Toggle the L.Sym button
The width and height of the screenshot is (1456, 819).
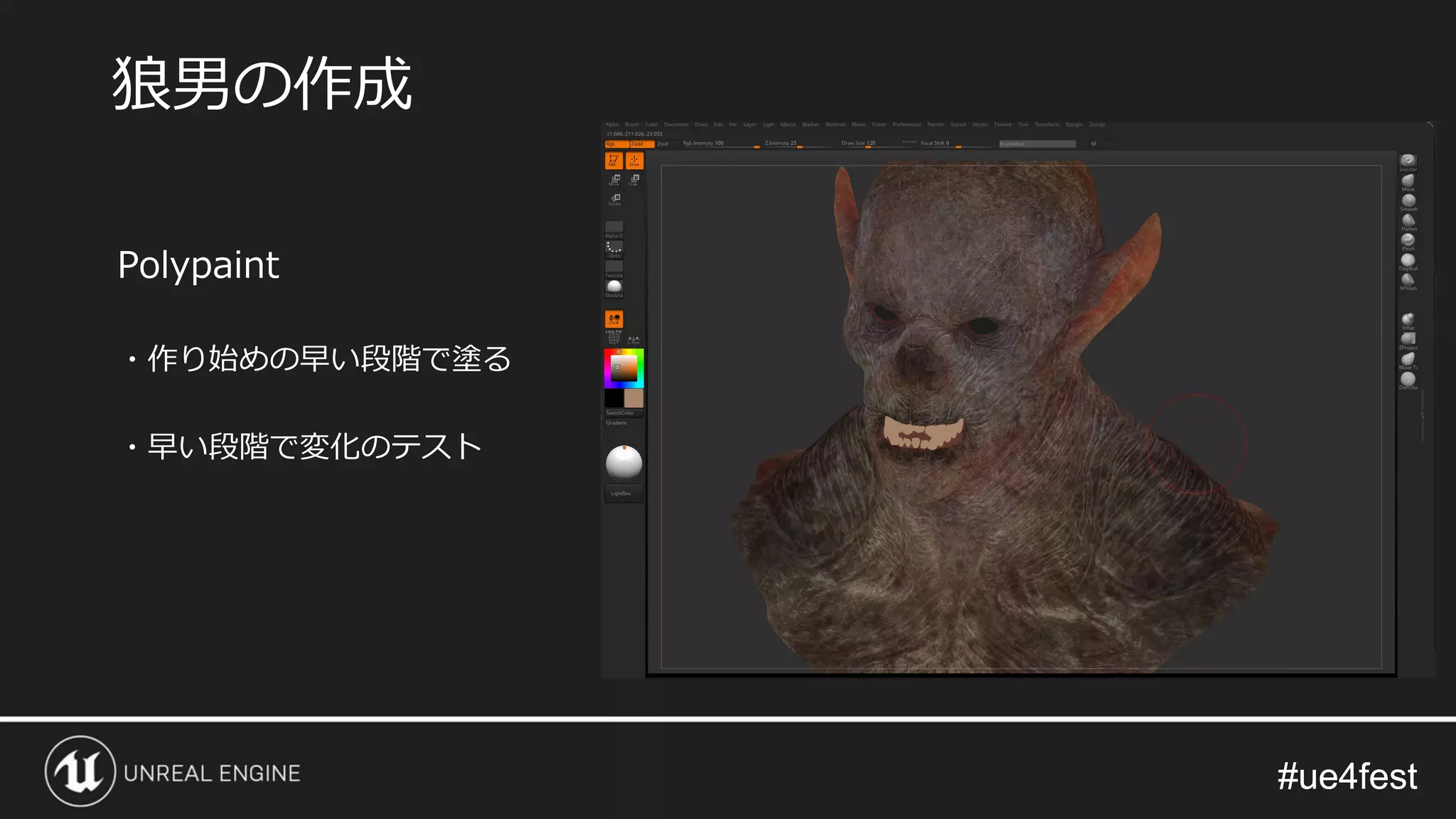[x=634, y=340]
